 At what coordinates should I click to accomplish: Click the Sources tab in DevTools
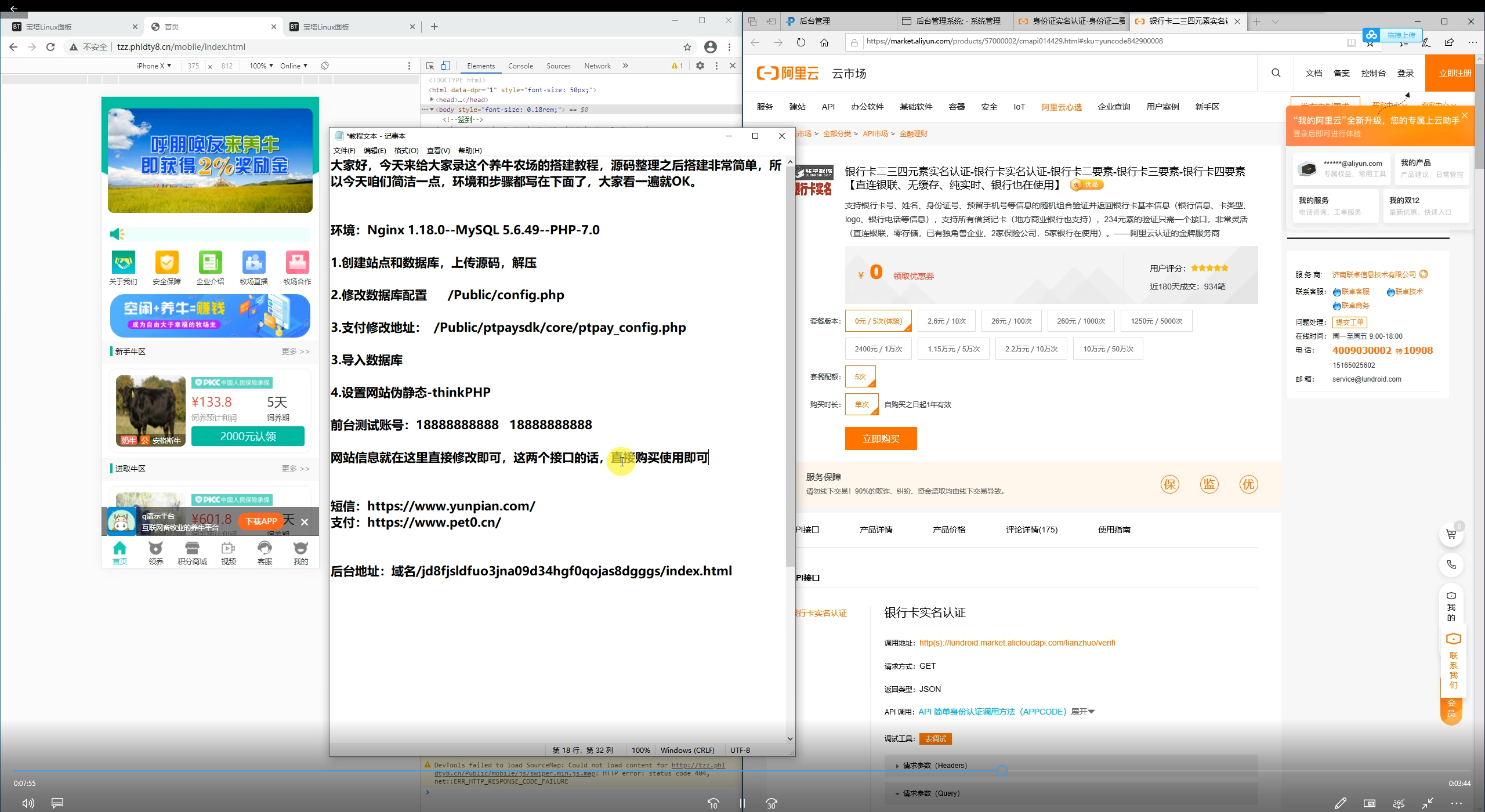pyautogui.click(x=558, y=65)
